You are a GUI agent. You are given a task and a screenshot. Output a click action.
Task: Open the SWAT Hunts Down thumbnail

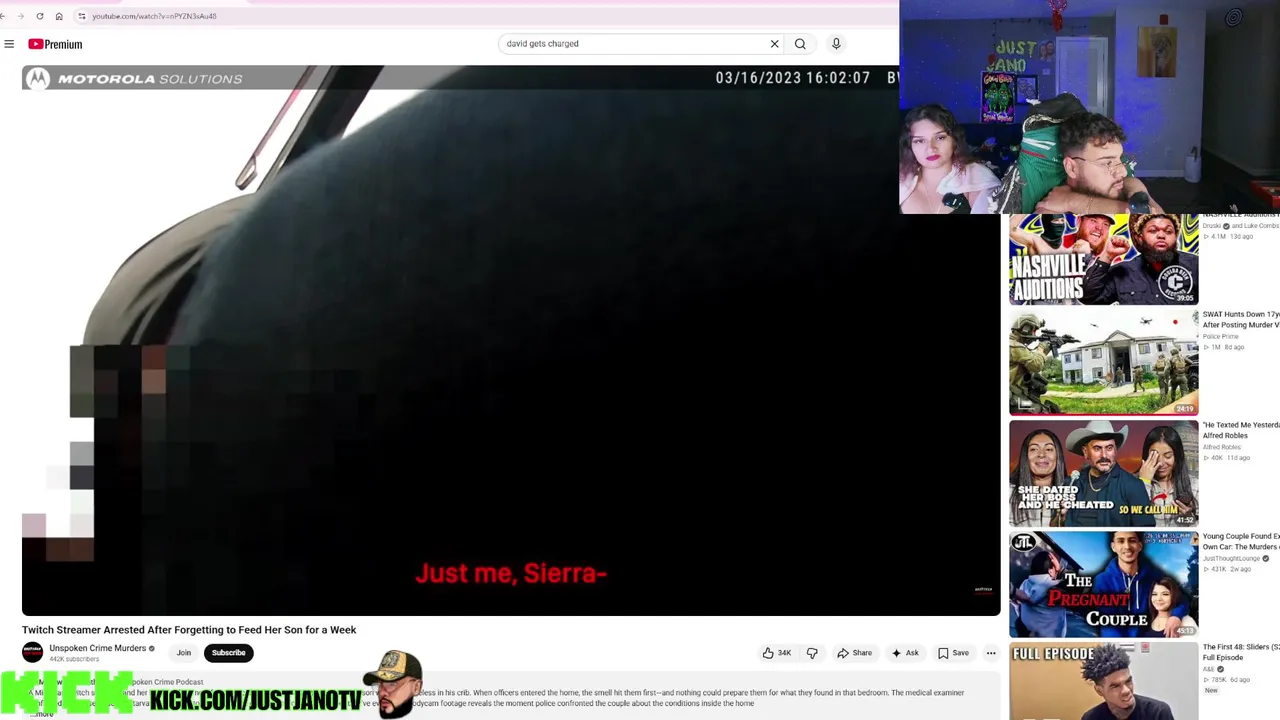click(1103, 362)
